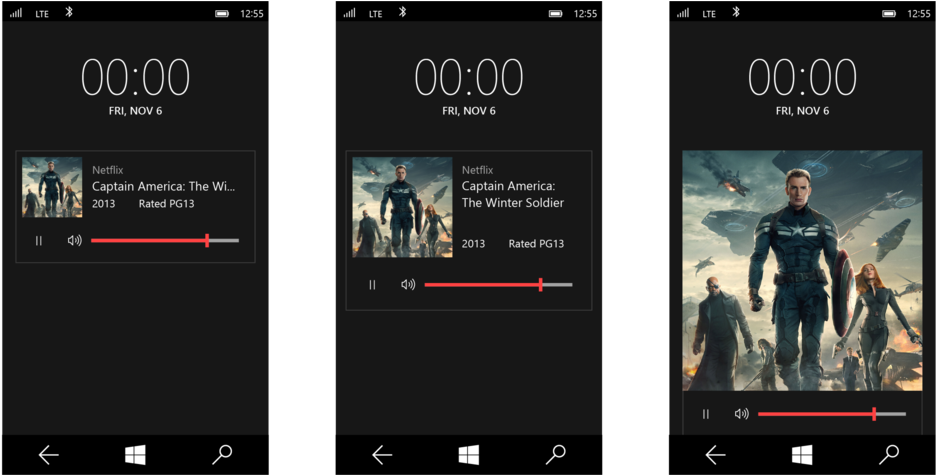Tap the Windows start button on left phone
937x475 pixels.
click(135, 455)
